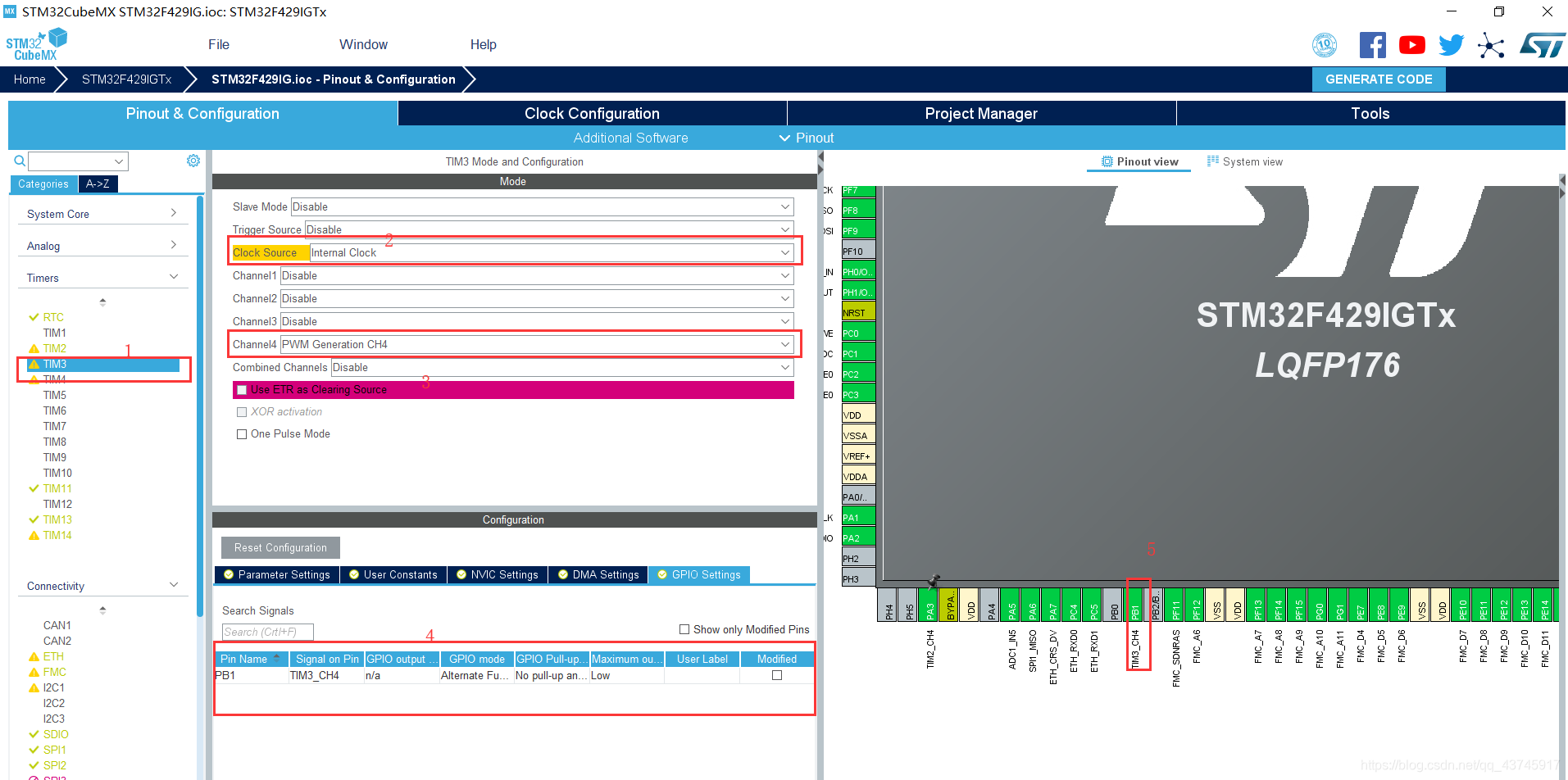The image size is (1568, 780).
Task: Click the VREF+ pin on chip
Action: (x=858, y=456)
